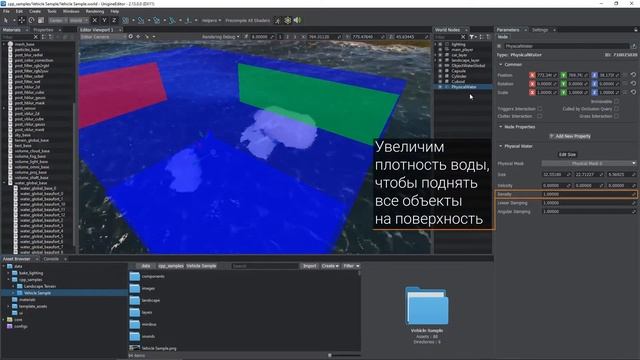Enable Clutter Interaction checkbox
The height and width of the screenshot is (360, 640).
(x=540, y=116)
